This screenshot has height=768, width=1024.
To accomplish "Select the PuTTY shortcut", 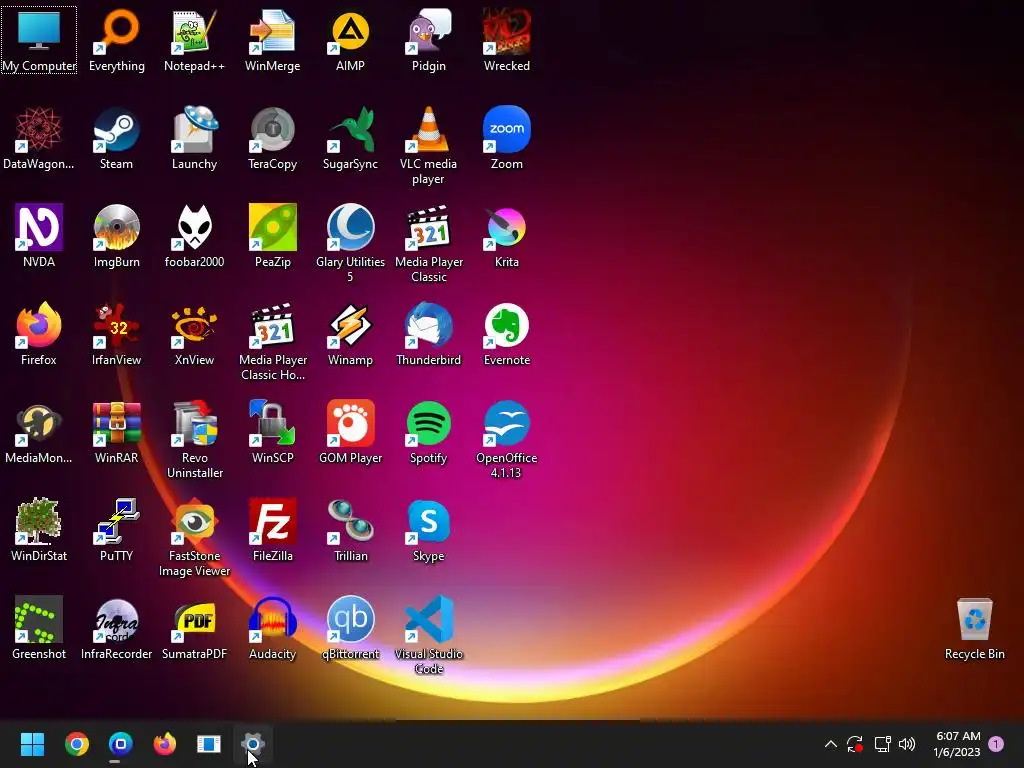I will [x=117, y=521].
